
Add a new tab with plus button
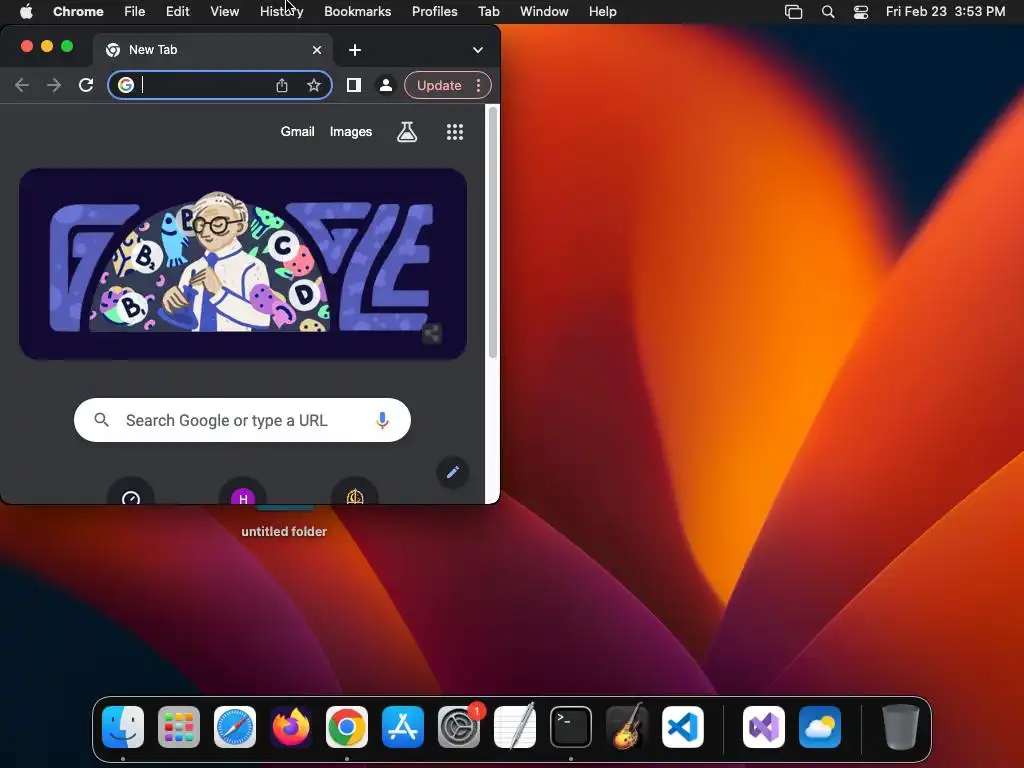pyautogui.click(x=355, y=50)
